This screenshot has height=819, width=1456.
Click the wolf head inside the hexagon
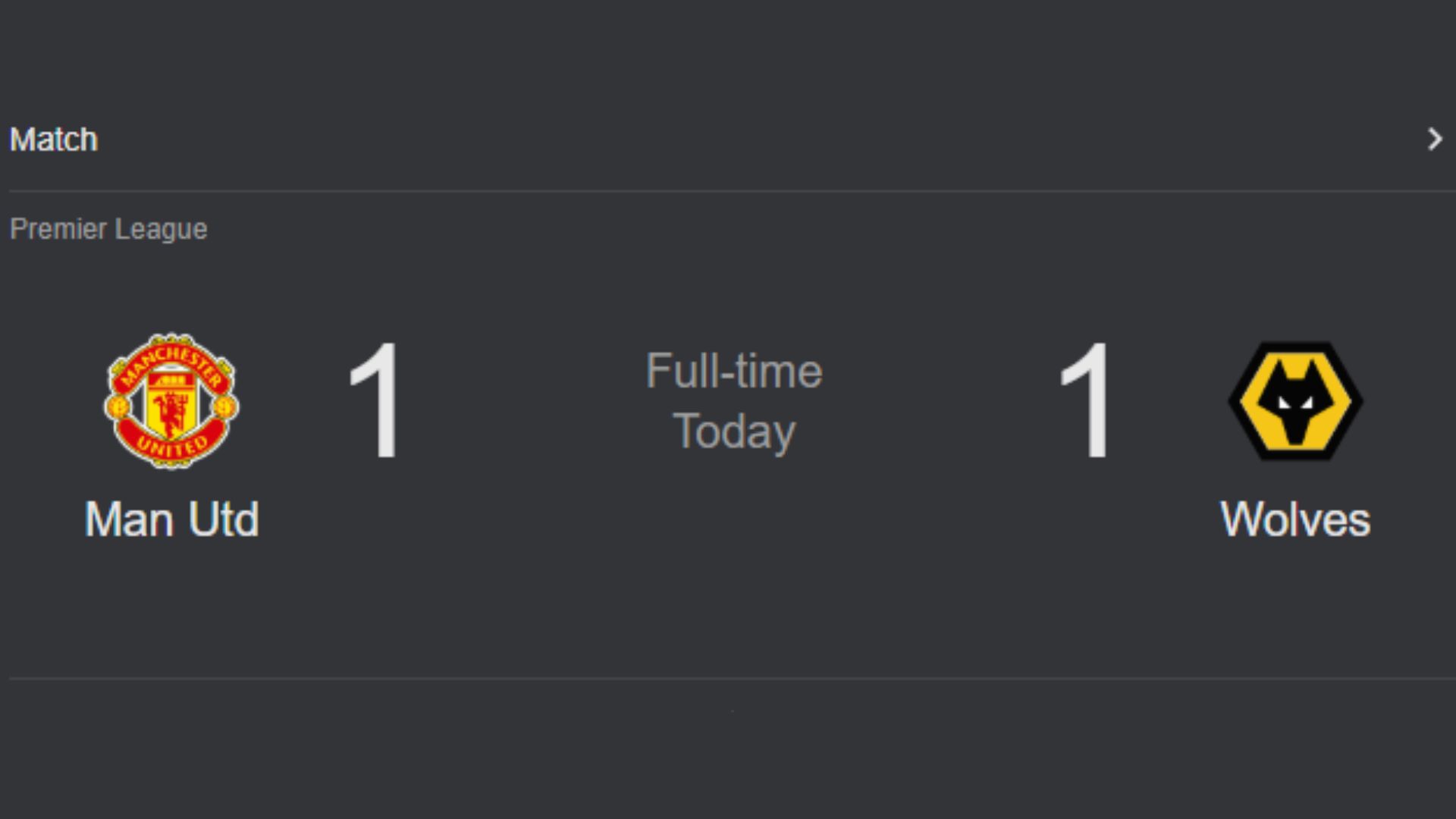pos(1295,406)
